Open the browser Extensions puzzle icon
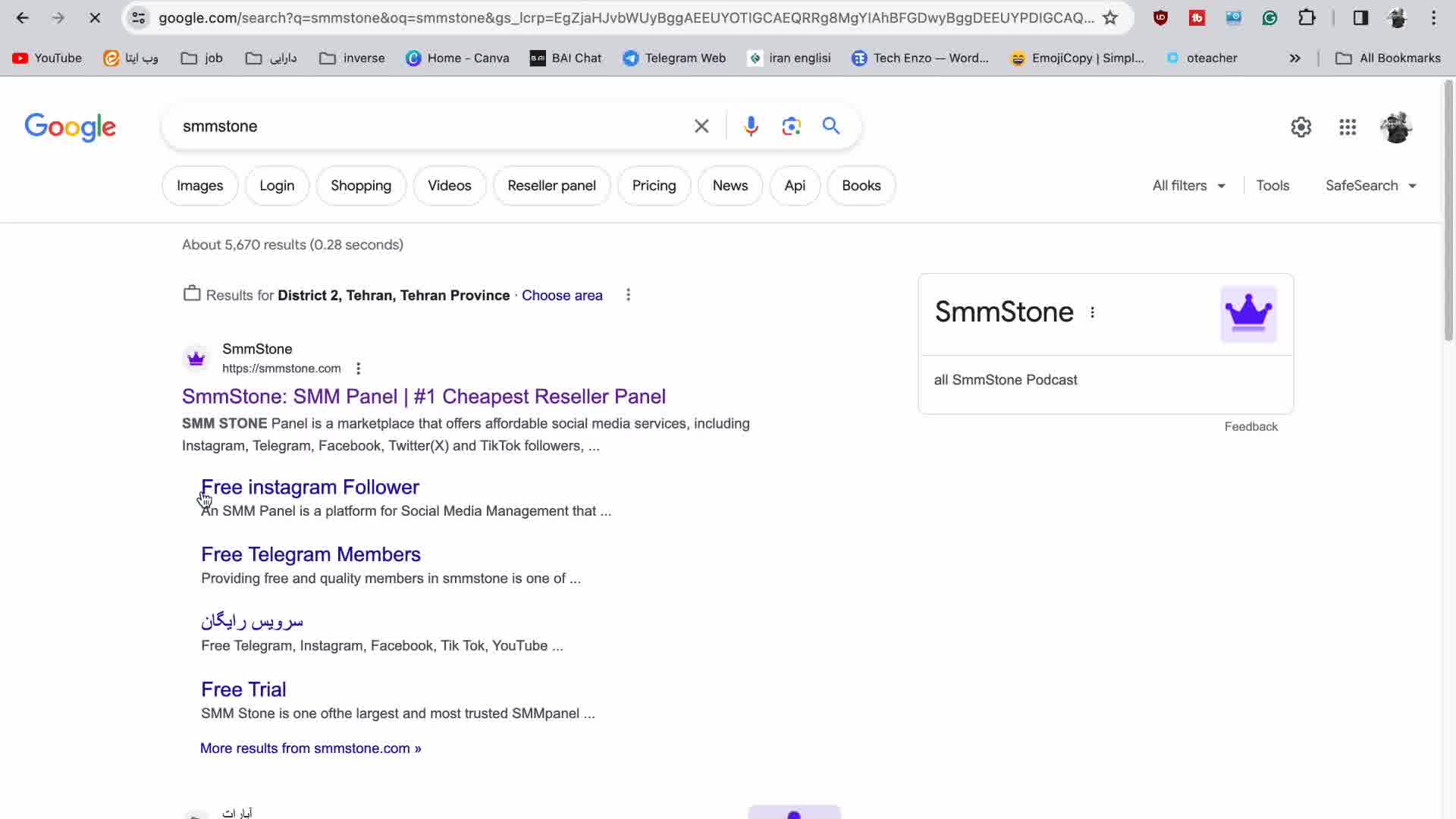Screen dimensions: 1456x819 click(1307, 17)
